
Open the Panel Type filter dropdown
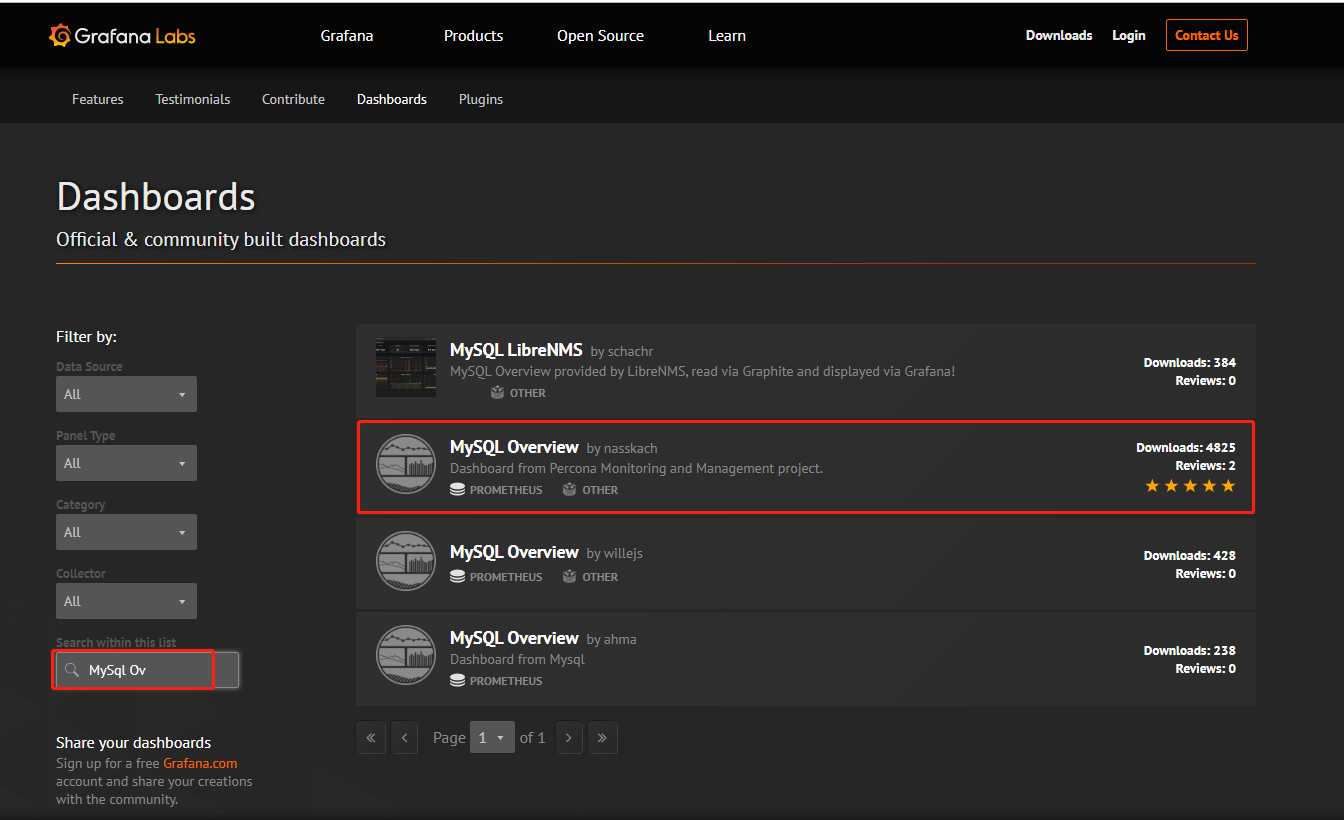tap(126, 463)
